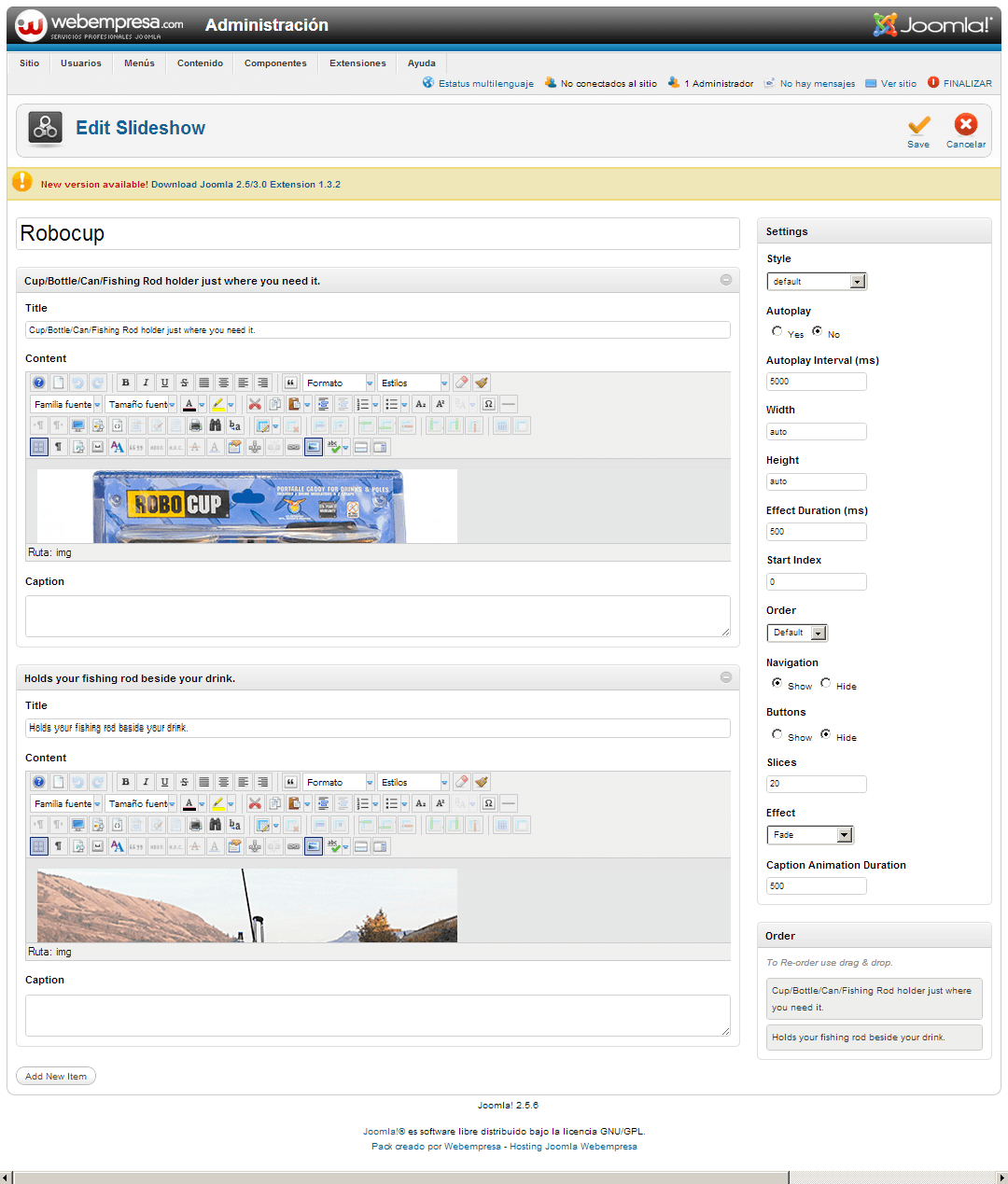Click the Fullscreen monitor icon in Cup/Bottle editor
The height and width of the screenshot is (1184, 1008).
77,425
